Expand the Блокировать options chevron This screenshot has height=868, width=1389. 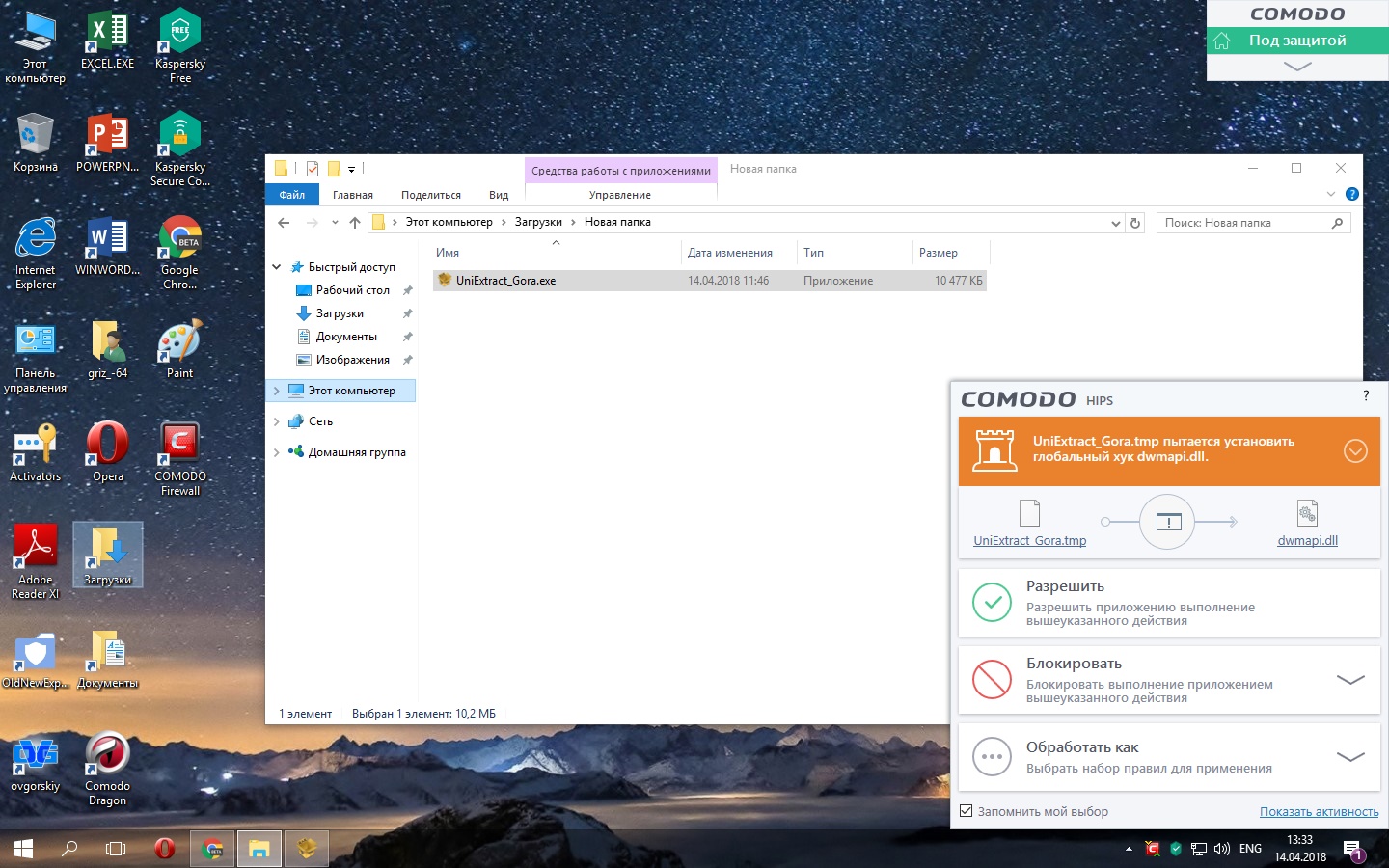click(1350, 679)
